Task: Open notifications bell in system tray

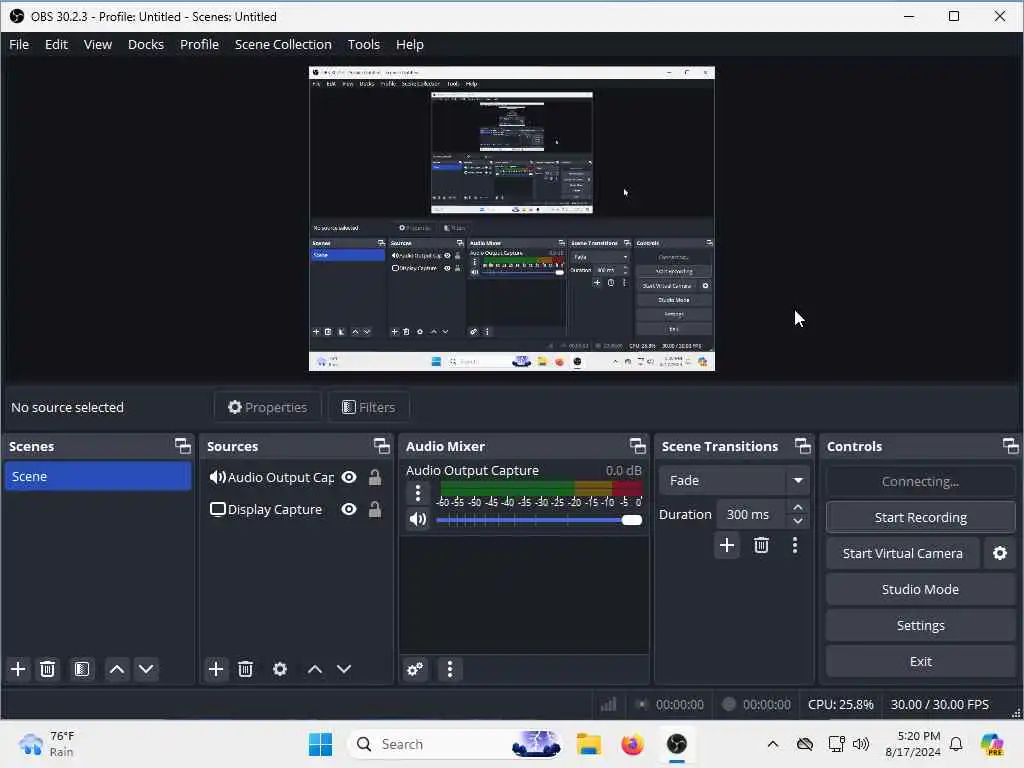Action: click(956, 744)
